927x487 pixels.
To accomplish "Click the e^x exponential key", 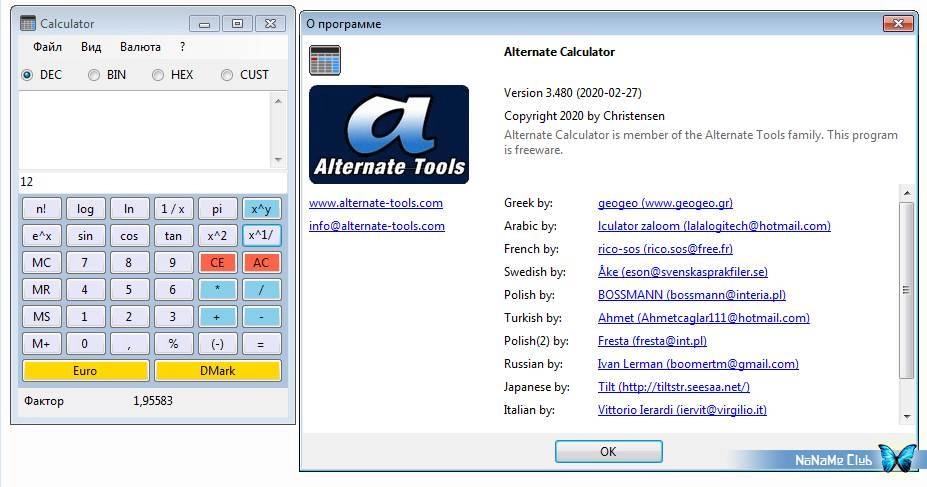I will click(41, 236).
